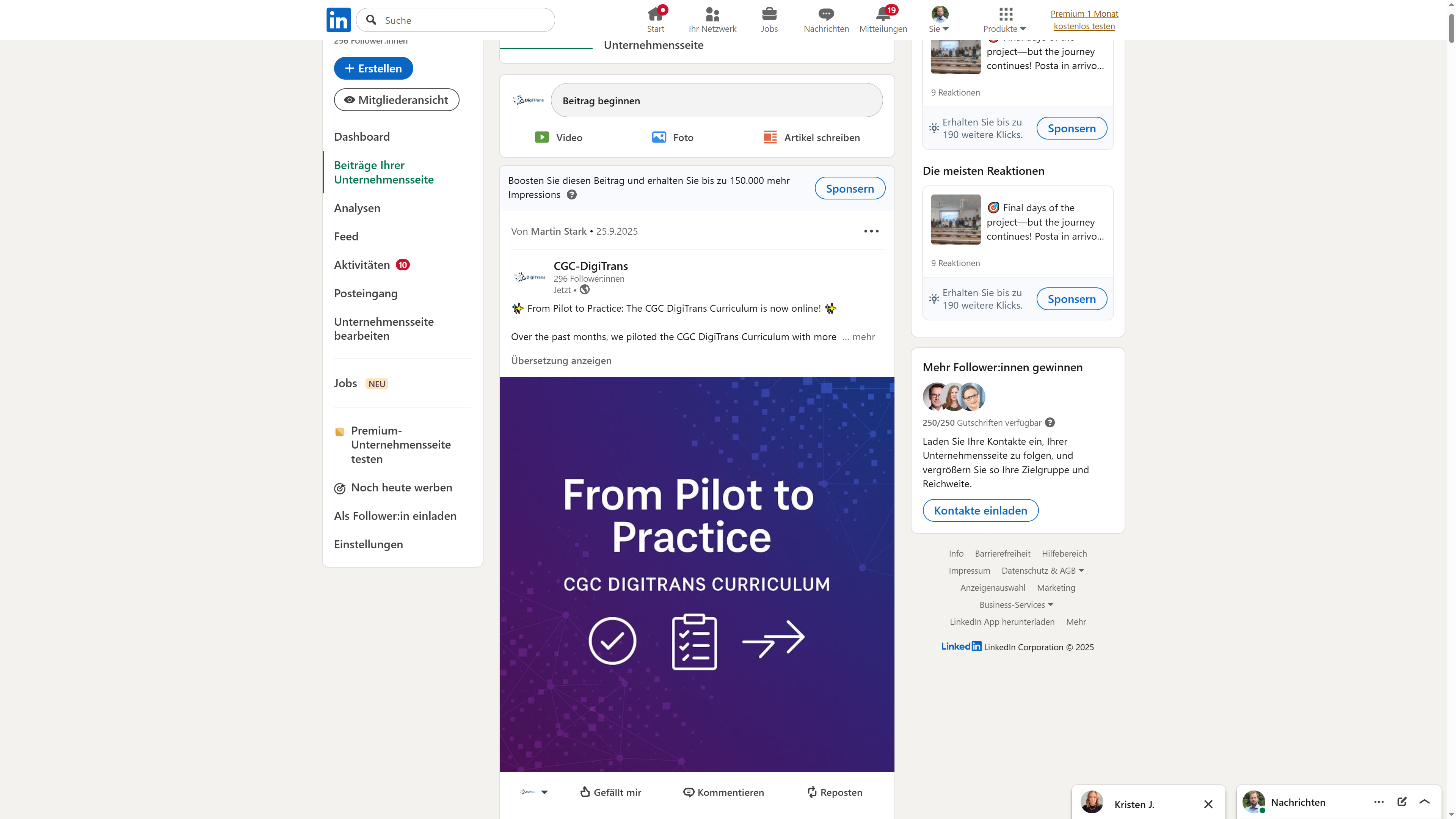Click Gefällt mir on the post
Viewport: 1456px width, 819px height.
click(x=610, y=792)
